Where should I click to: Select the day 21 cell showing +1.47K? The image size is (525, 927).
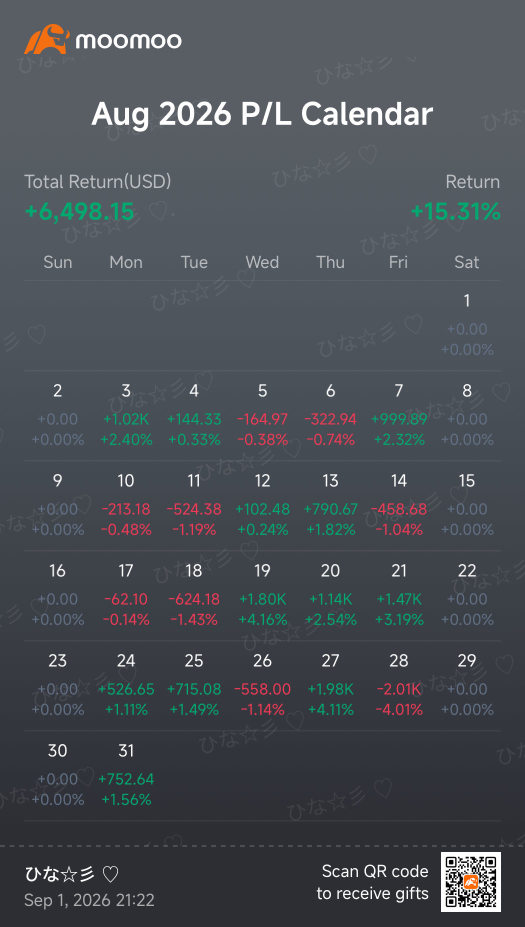(x=399, y=597)
